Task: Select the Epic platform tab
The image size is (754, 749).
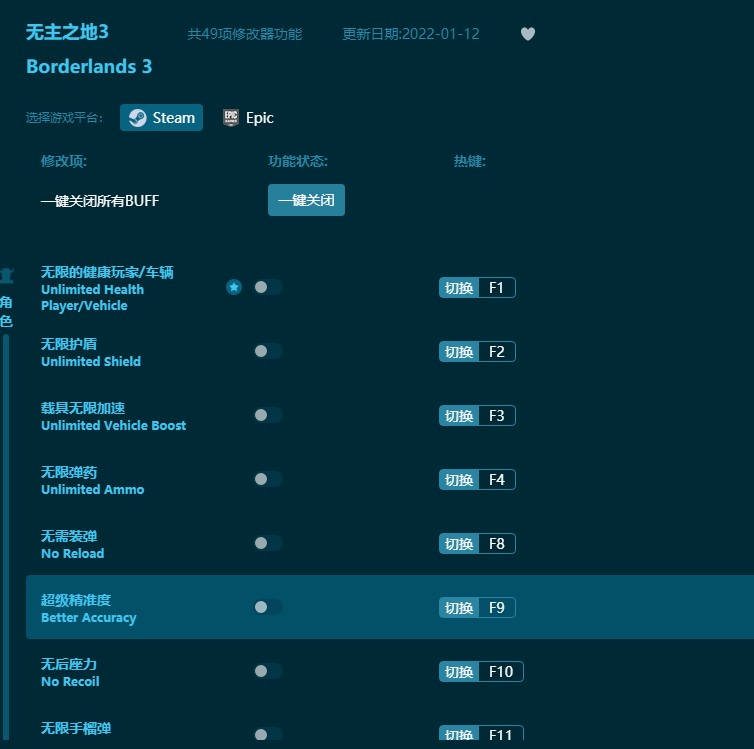Action: coord(248,118)
